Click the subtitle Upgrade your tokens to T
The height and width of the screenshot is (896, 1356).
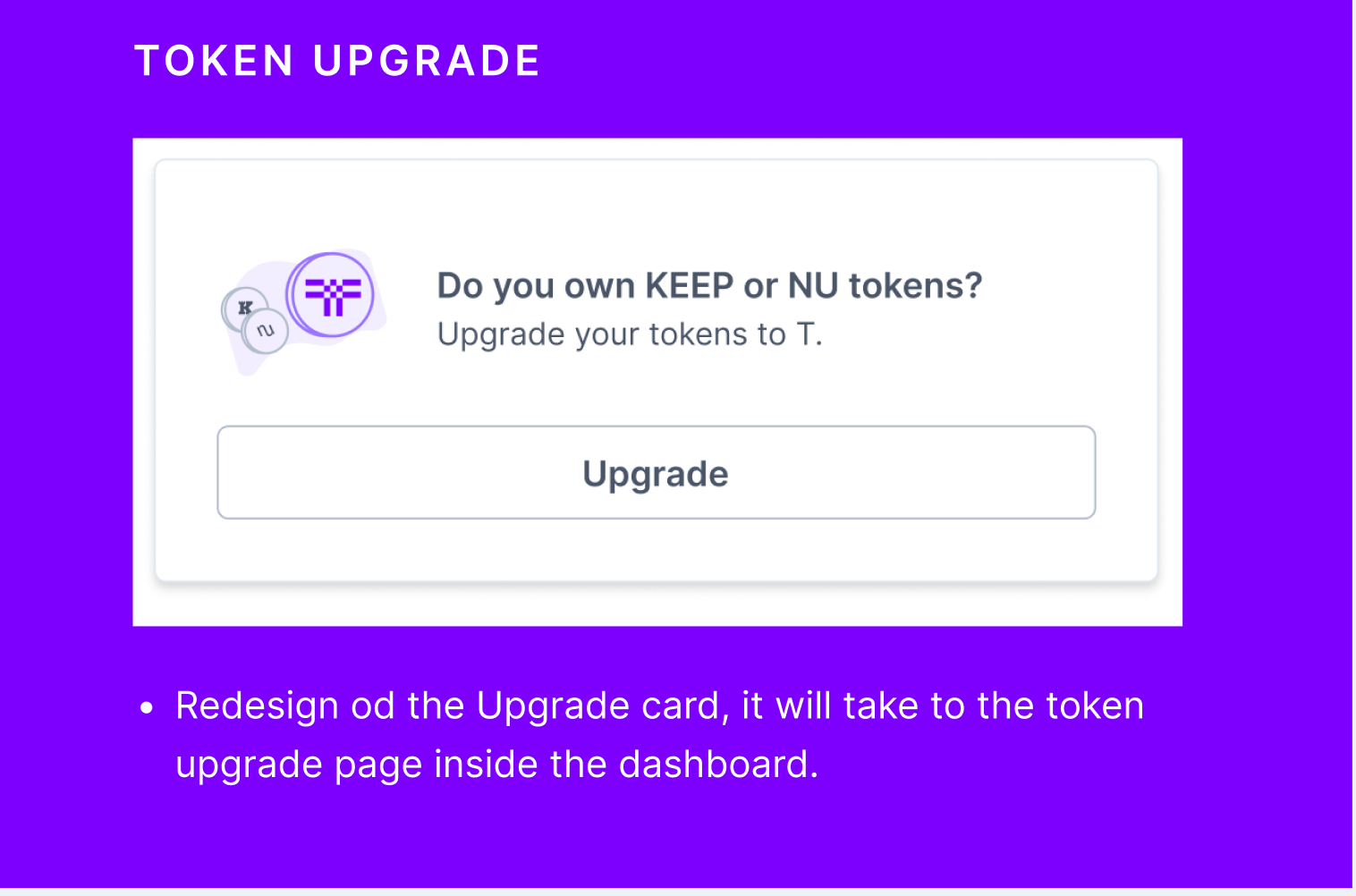(631, 333)
